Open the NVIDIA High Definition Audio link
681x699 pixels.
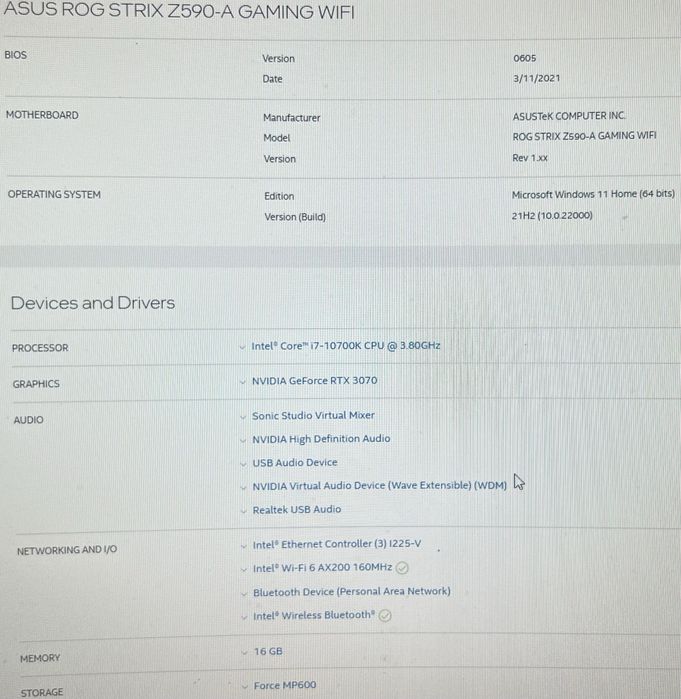pos(321,439)
